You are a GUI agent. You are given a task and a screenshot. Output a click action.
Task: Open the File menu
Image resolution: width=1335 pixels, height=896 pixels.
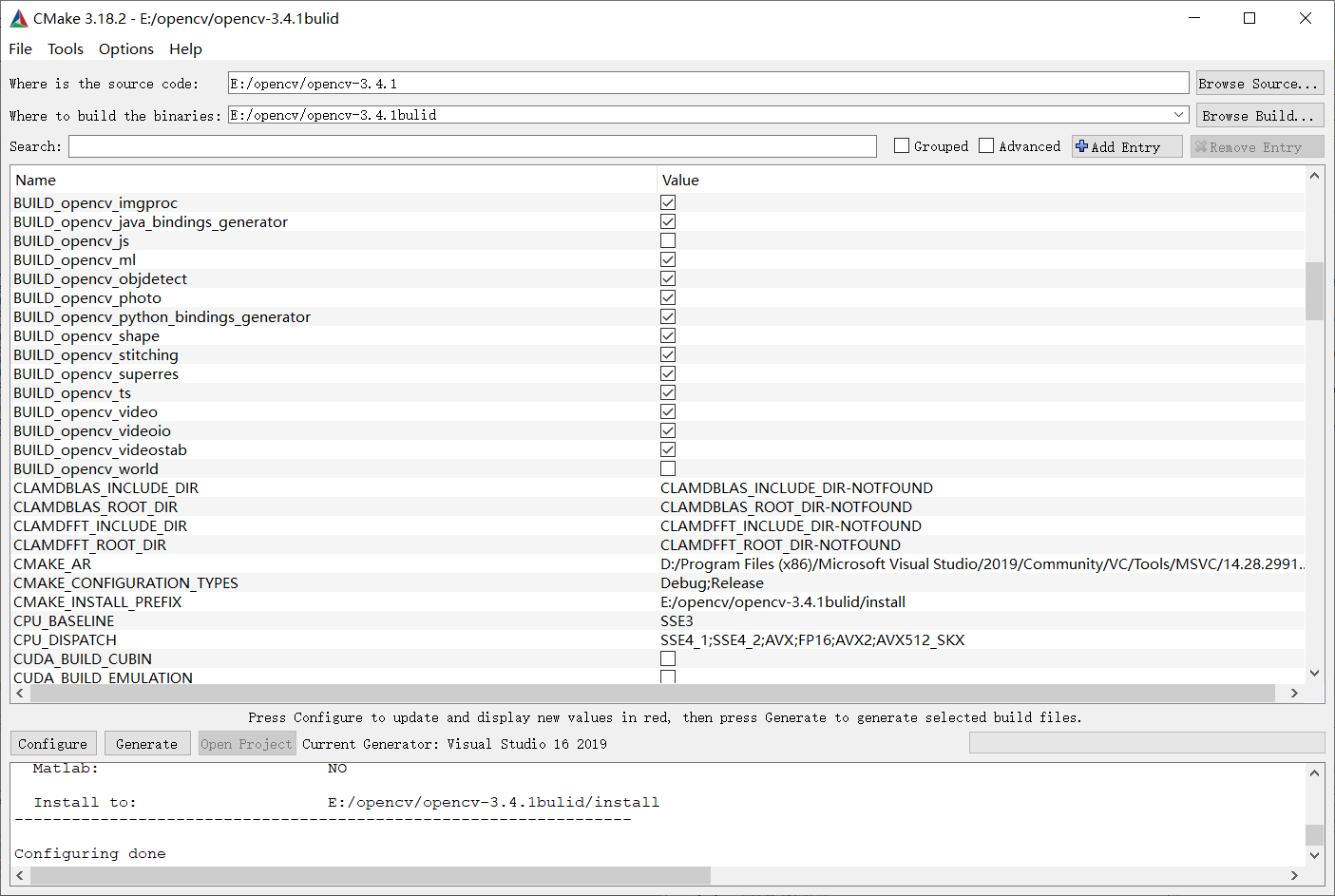tap(20, 49)
